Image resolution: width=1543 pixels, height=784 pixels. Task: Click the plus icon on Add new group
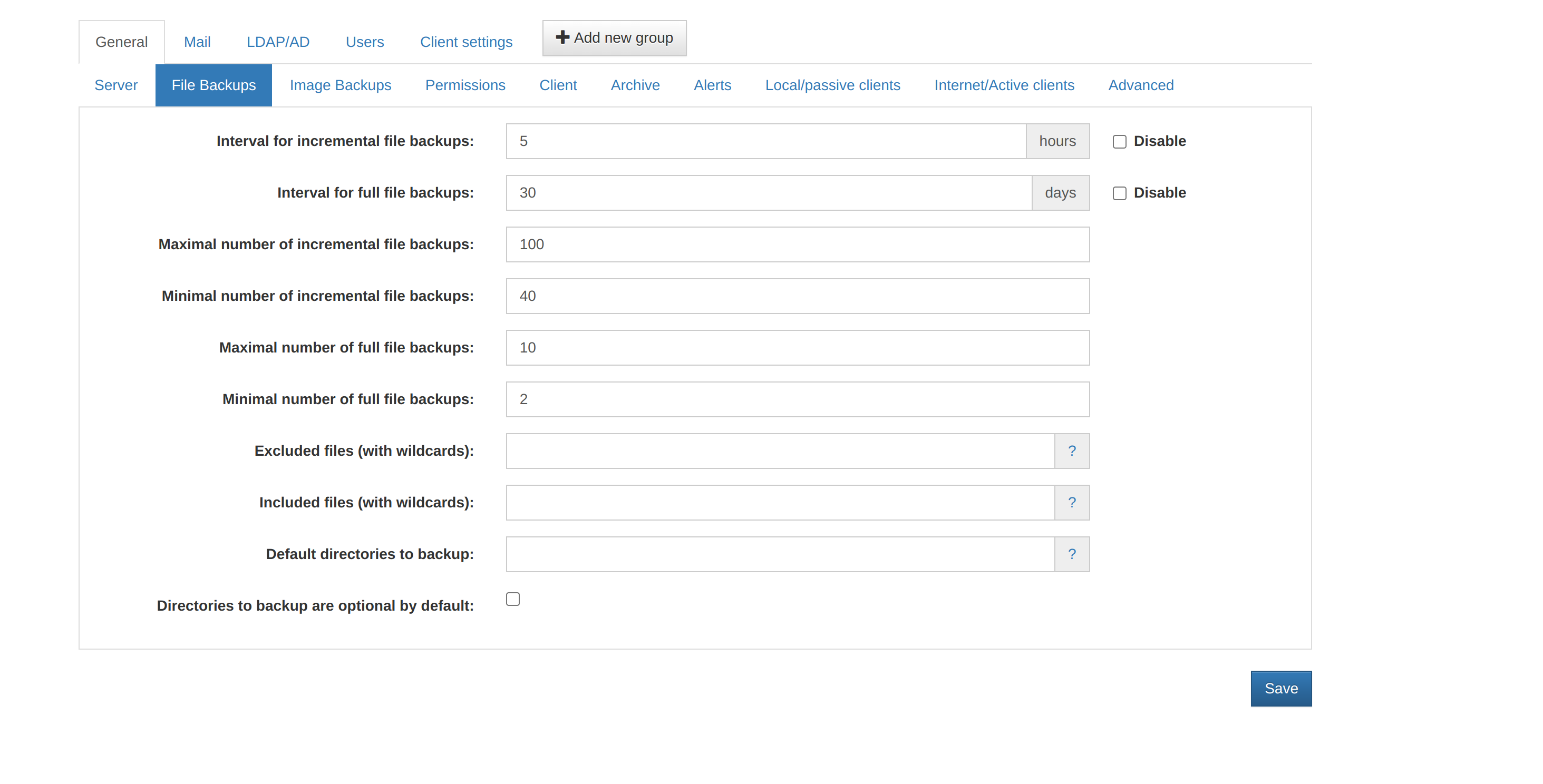(562, 37)
